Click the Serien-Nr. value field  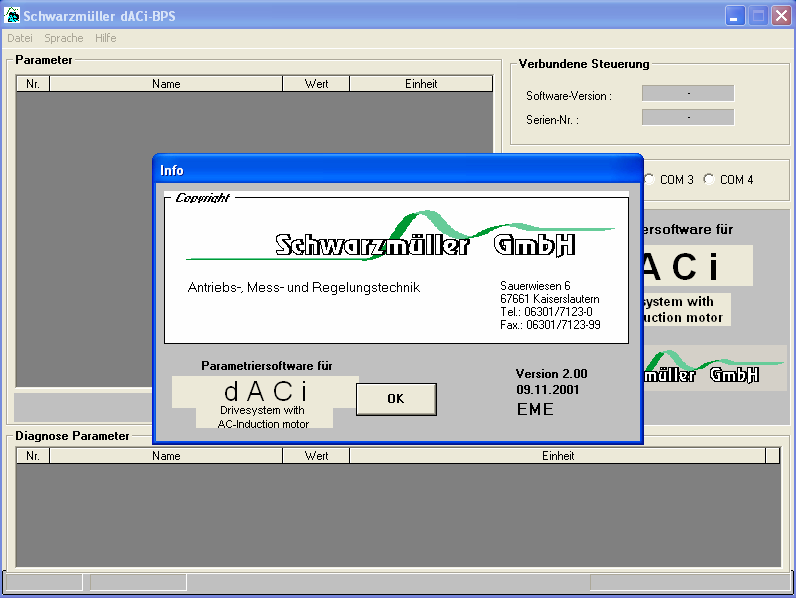688,117
